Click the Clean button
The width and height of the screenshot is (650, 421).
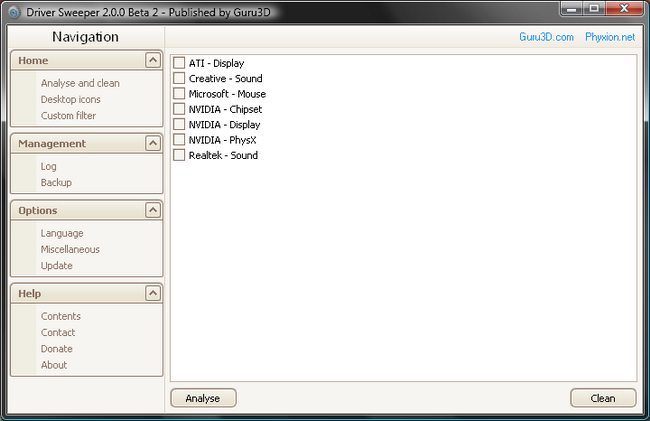(x=603, y=398)
